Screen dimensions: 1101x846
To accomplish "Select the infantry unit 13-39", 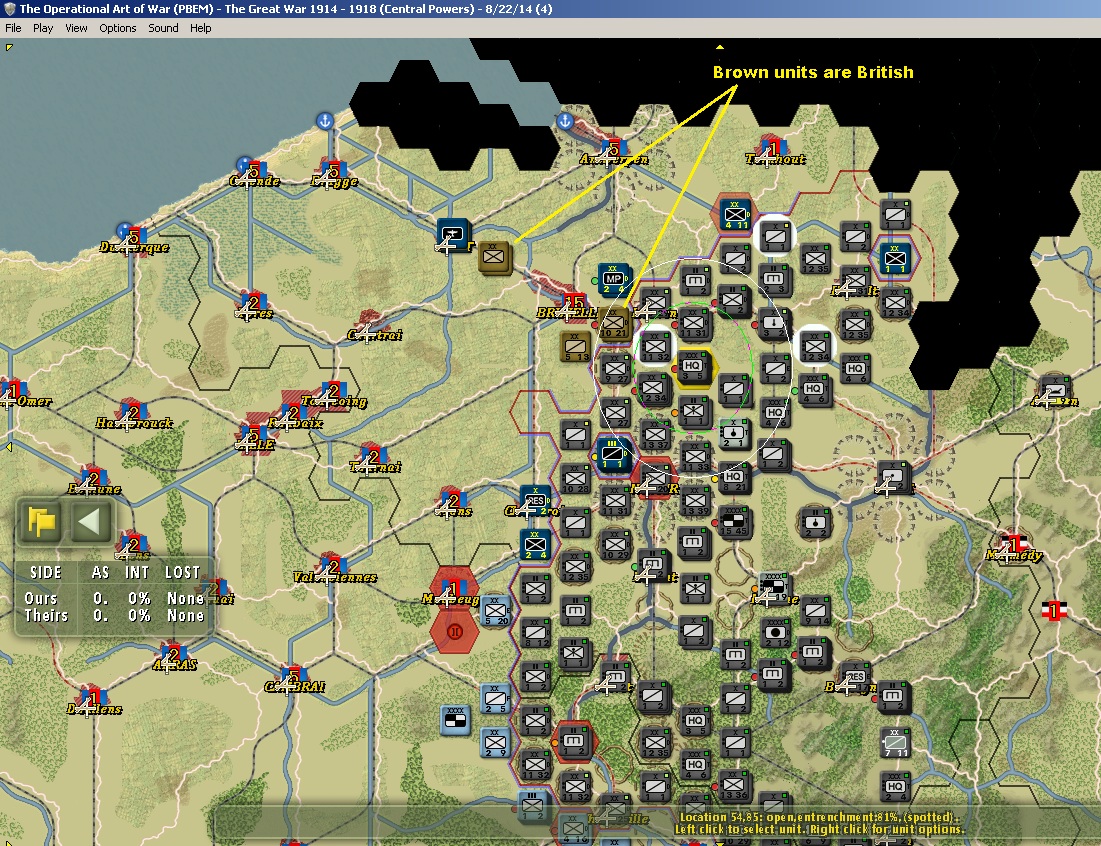I will coord(694,501).
